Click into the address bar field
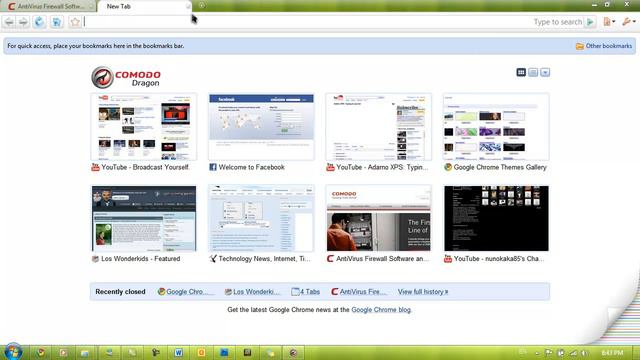The width and height of the screenshot is (640, 360). (306, 22)
